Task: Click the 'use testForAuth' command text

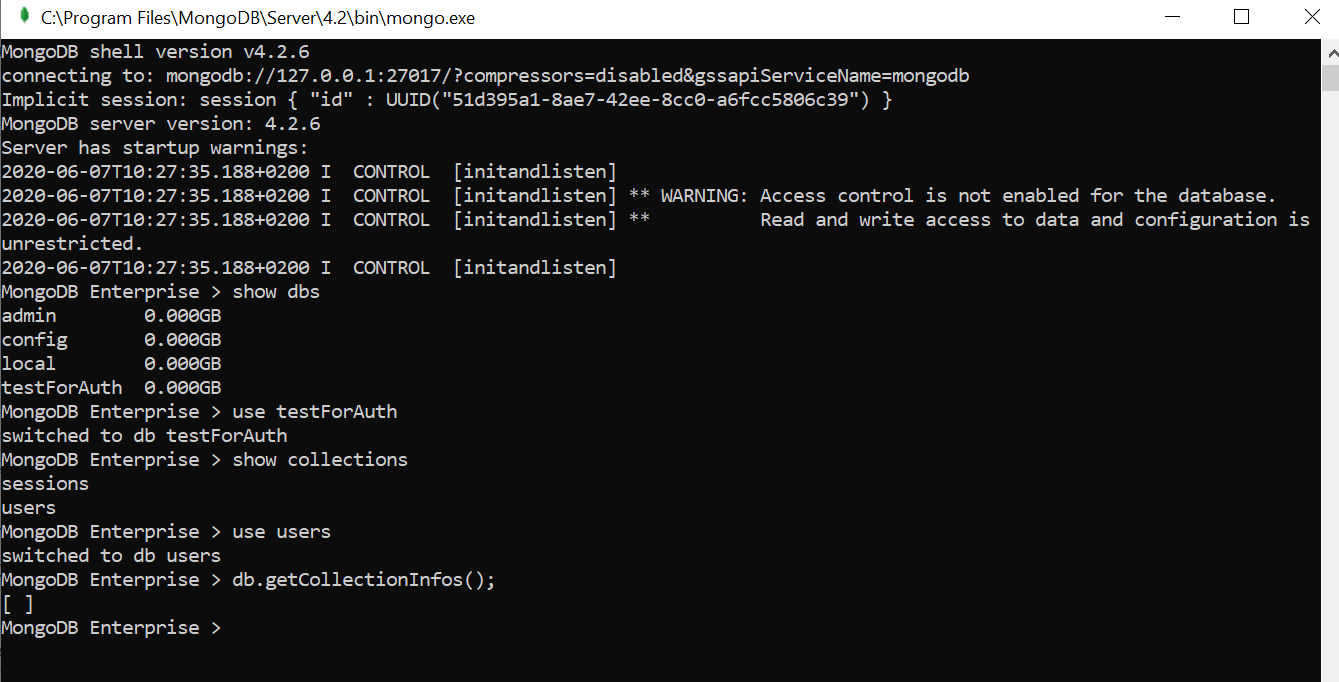Action: tap(315, 412)
